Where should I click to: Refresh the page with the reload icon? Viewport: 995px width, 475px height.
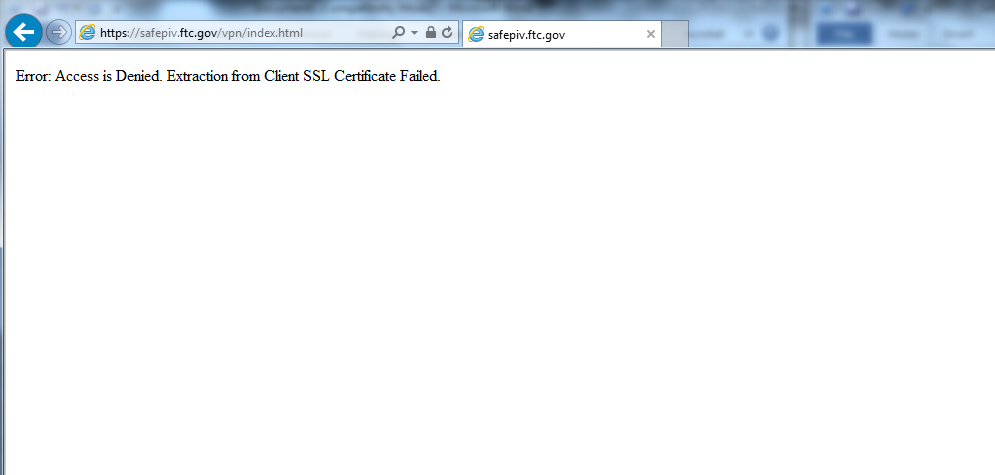(x=447, y=32)
